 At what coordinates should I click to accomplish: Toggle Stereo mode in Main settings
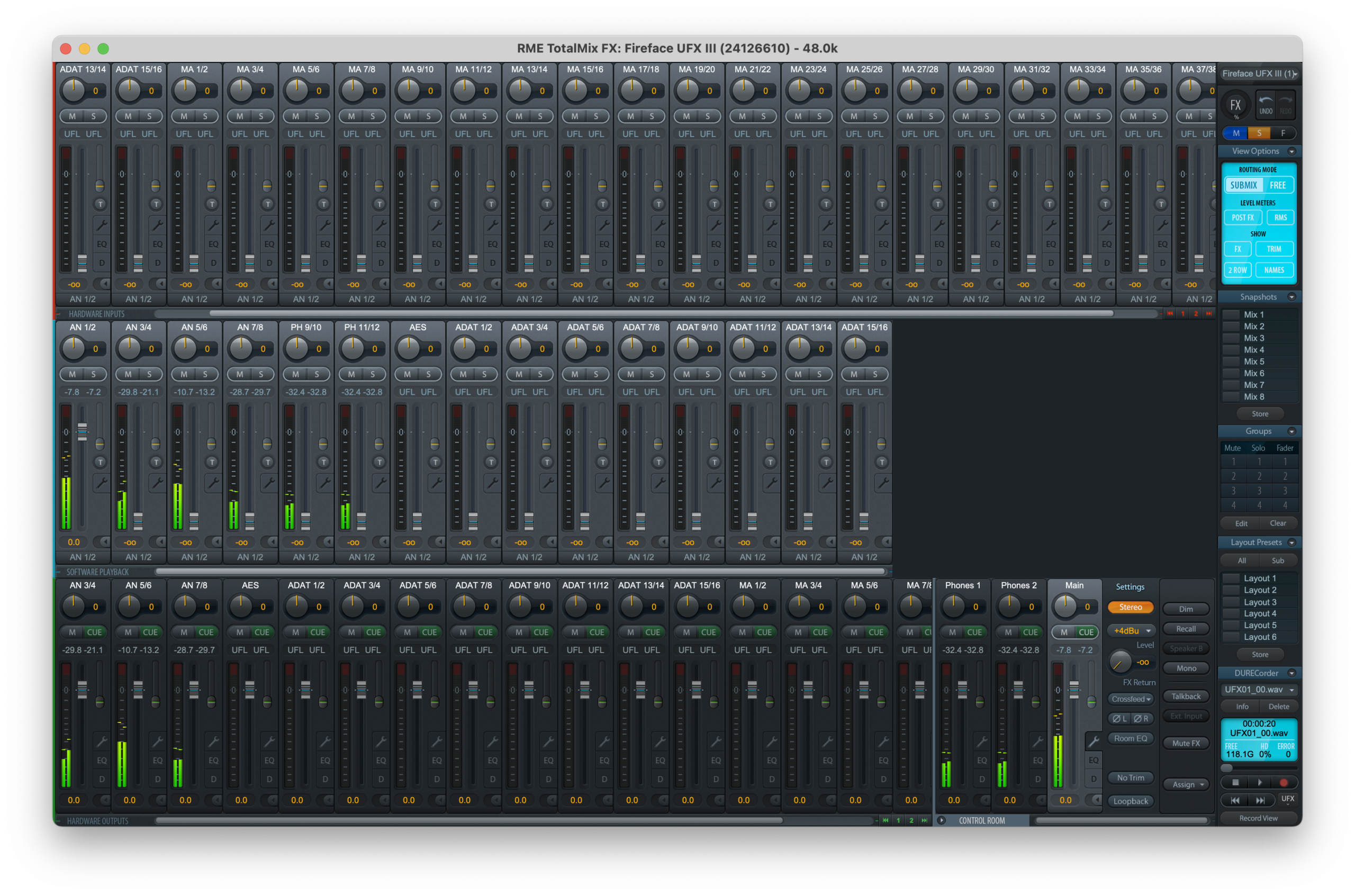tap(1130, 607)
